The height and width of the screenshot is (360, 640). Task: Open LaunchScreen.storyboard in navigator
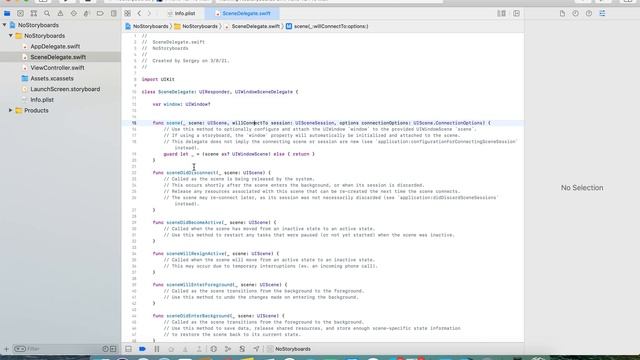(65, 89)
